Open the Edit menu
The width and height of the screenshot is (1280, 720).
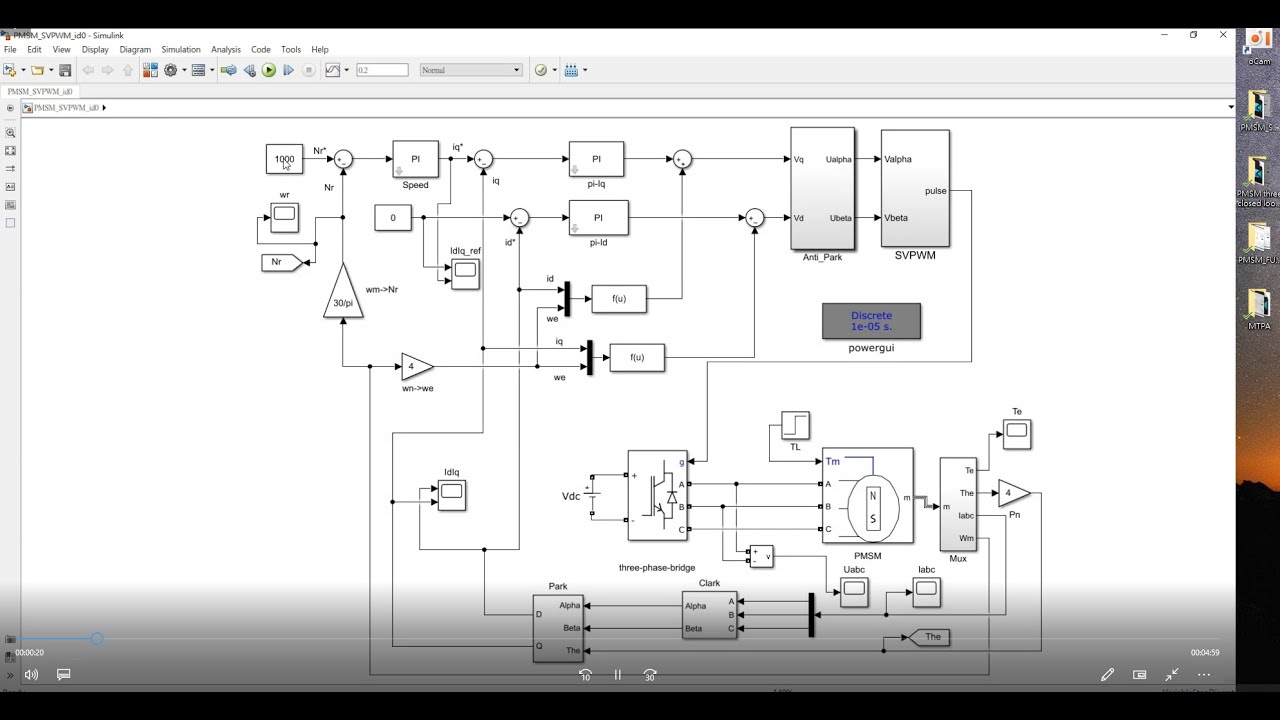34,49
